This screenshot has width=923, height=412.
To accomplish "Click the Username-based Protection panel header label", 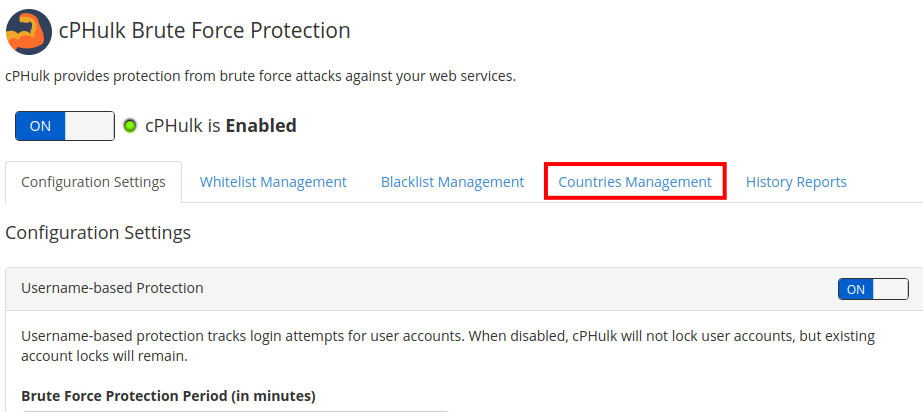I will tap(112, 288).
